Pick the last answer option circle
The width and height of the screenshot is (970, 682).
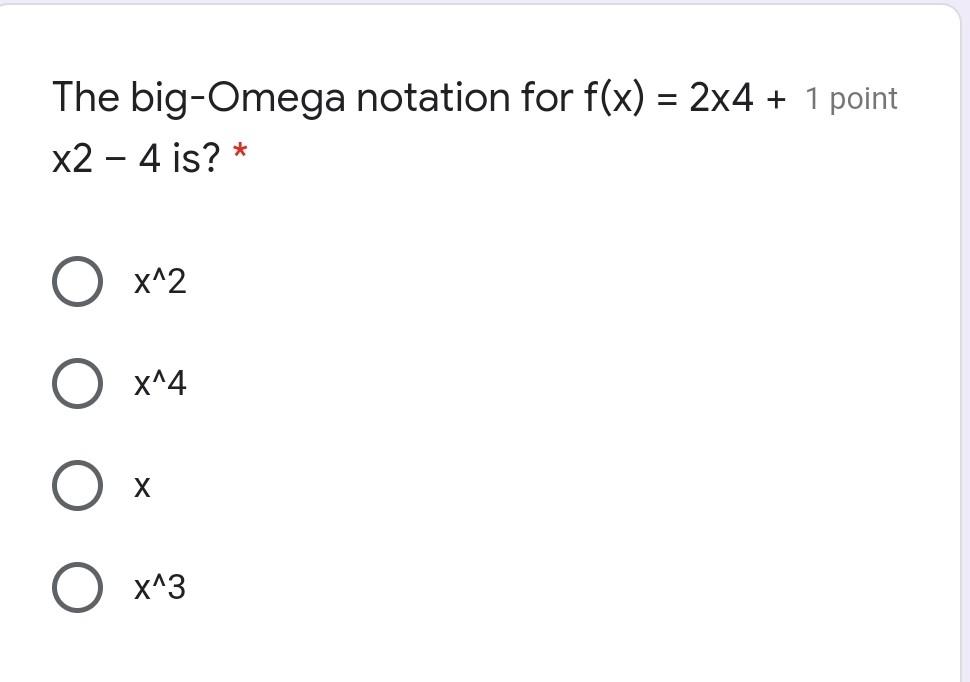tap(77, 588)
